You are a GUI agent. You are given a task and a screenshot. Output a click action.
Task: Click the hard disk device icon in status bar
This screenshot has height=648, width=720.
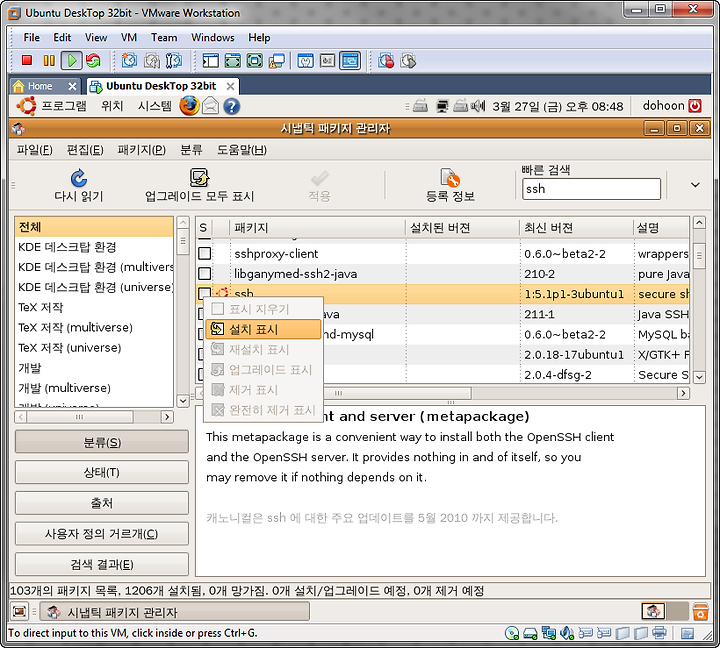point(530,634)
